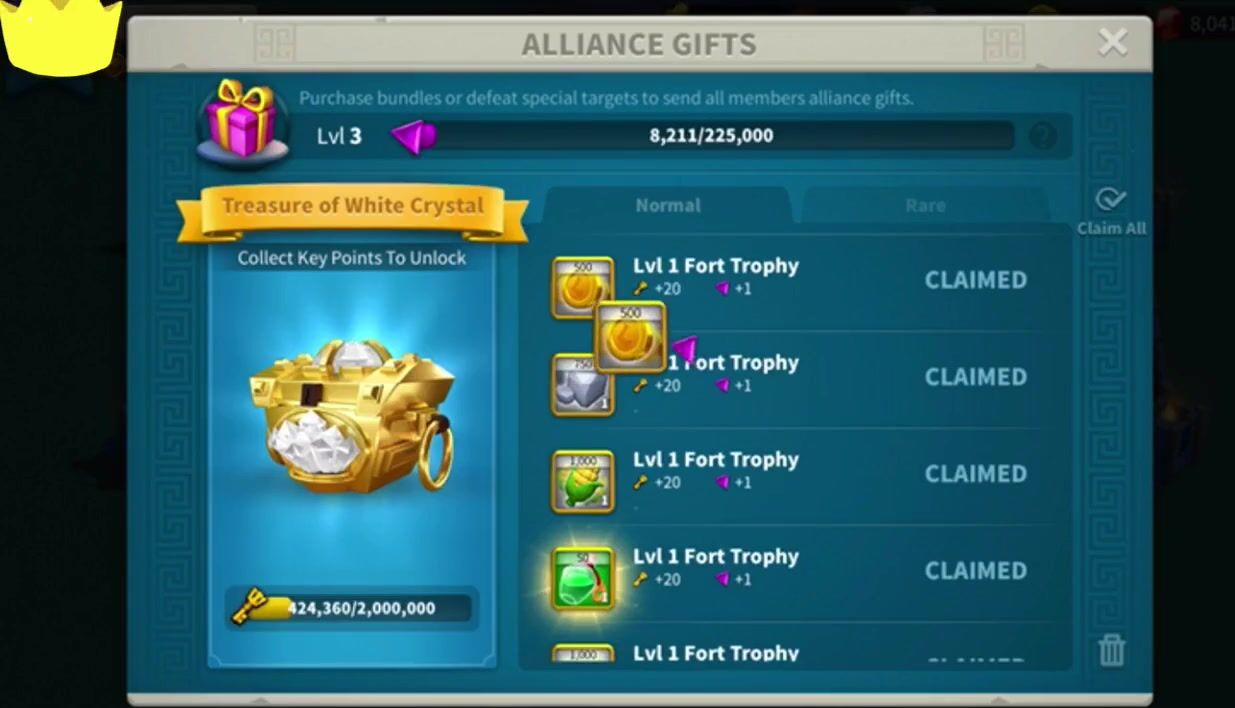
Task: Click the floating 500 gold coin popup
Action: (630, 337)
